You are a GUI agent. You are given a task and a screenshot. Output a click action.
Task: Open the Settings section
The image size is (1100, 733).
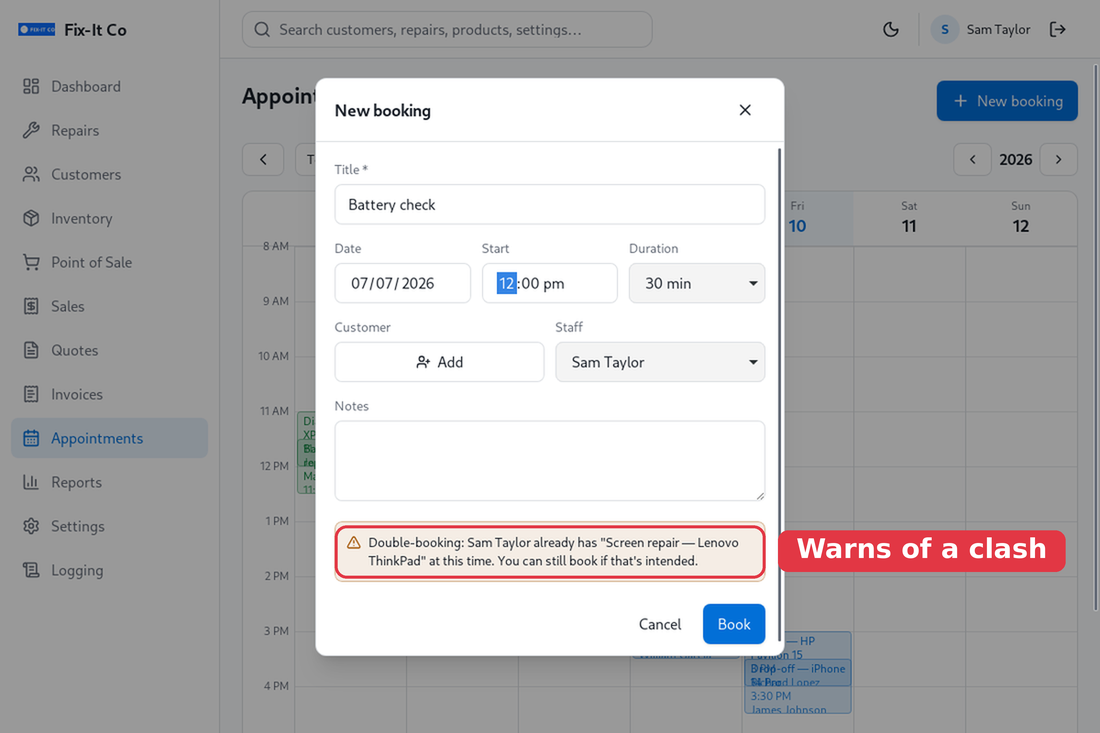(109, 526)
